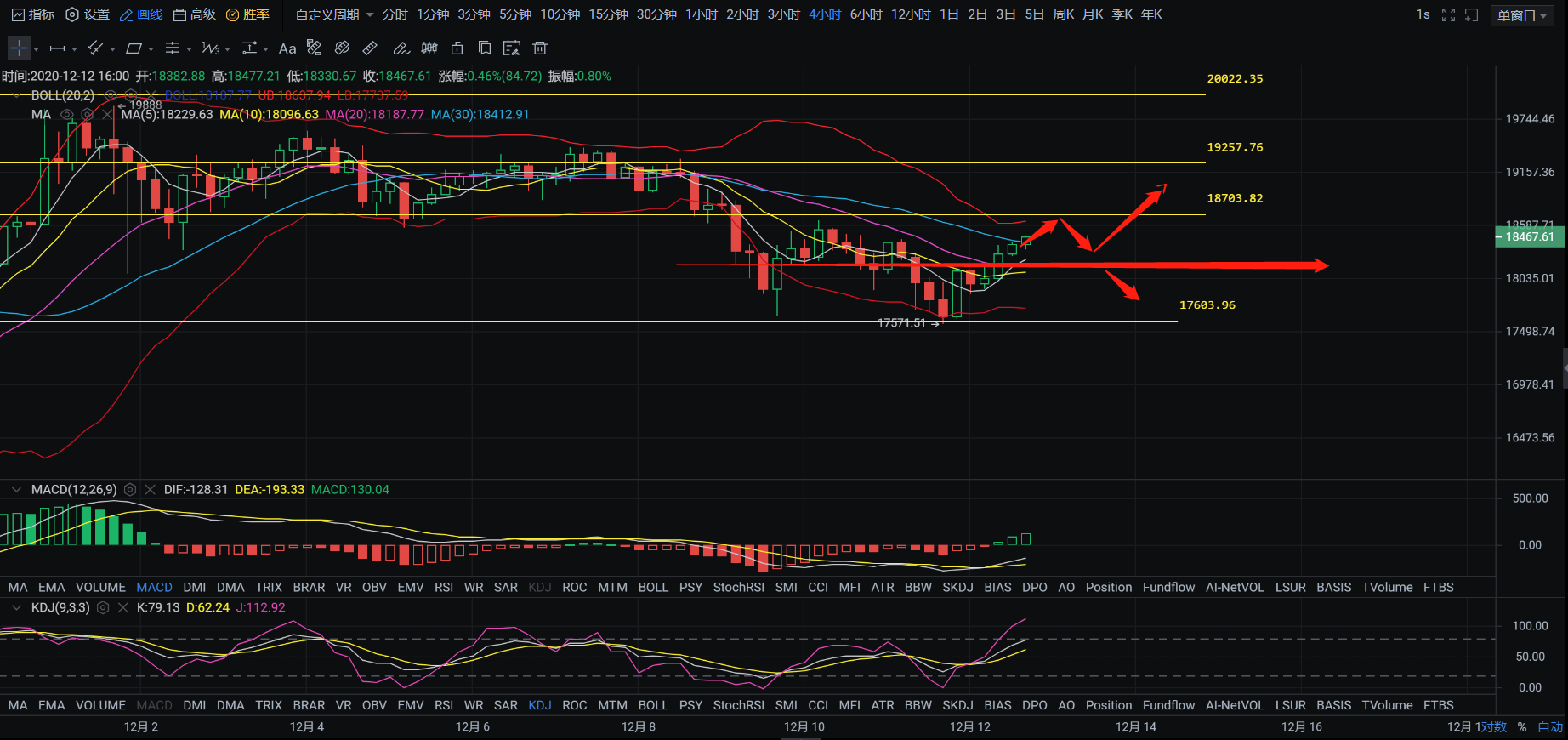1568x740 pixels.
Task: Select the ruler measurement tool
Action: 370,48
